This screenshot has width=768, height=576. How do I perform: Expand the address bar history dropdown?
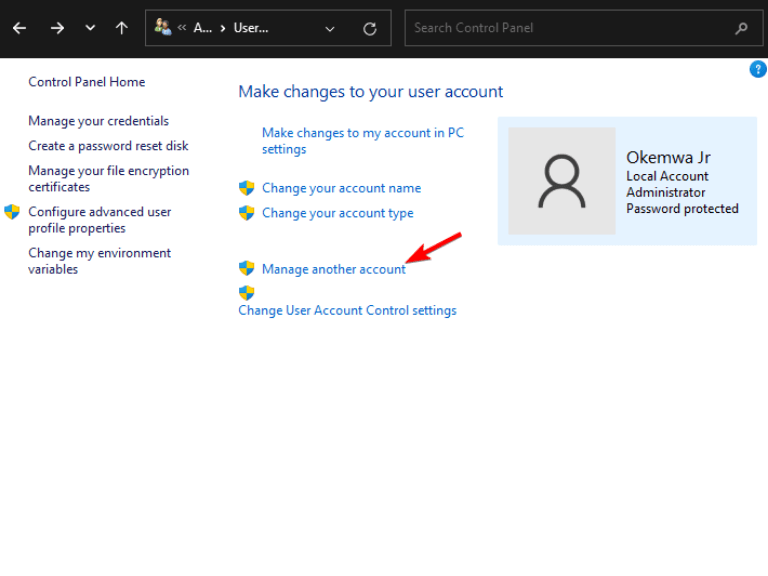point(330,29)
